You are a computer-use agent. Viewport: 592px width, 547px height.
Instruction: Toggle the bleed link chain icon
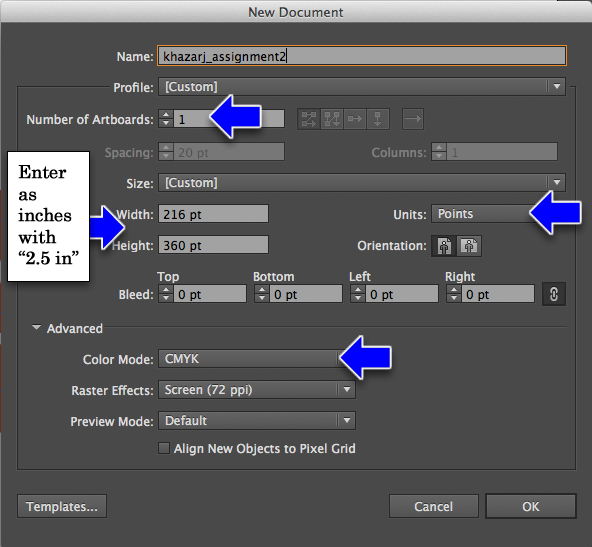(x=554, y=294)
